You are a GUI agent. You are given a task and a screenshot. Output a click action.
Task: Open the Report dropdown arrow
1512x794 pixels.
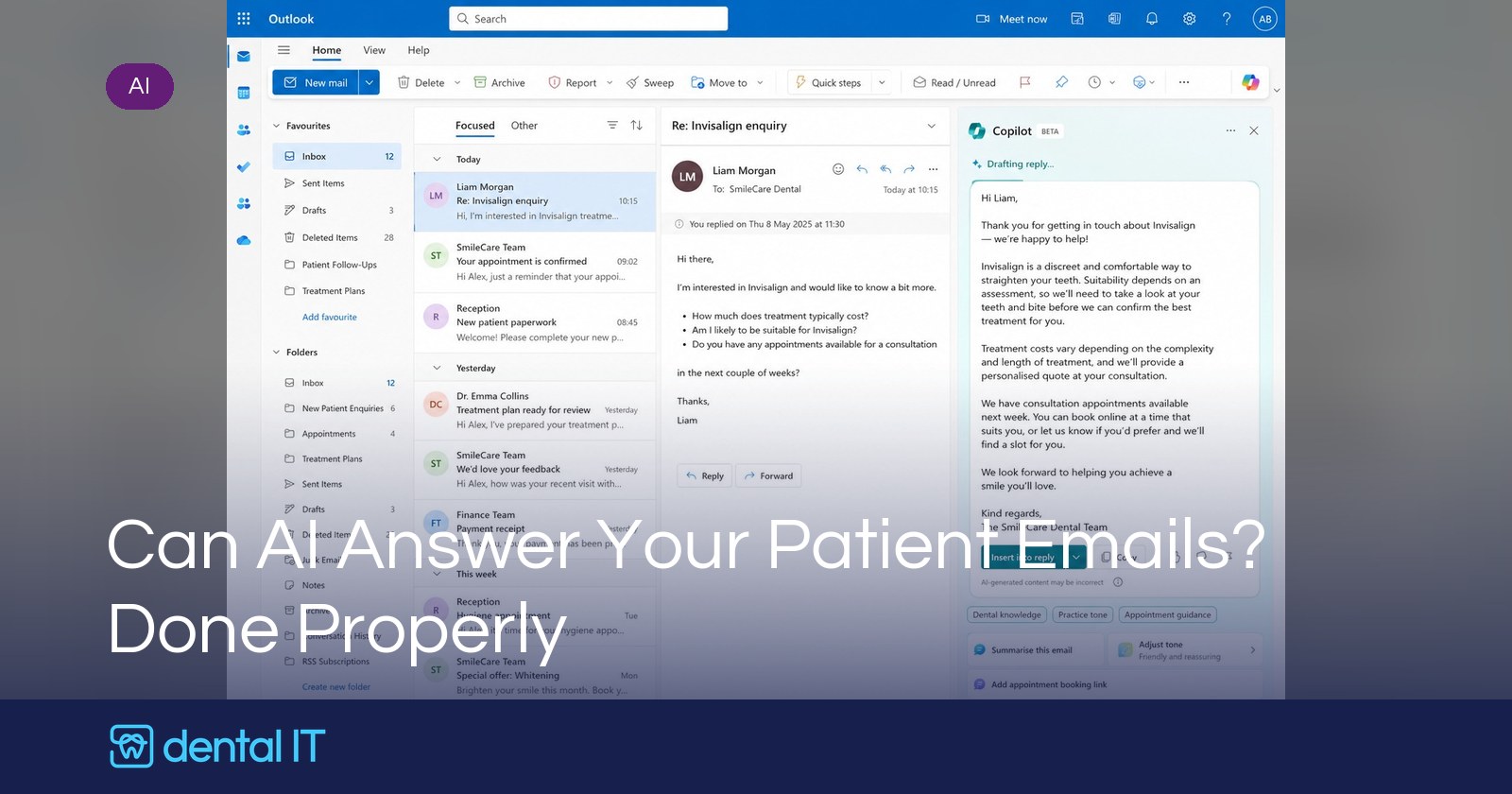[x=610, y=83]
